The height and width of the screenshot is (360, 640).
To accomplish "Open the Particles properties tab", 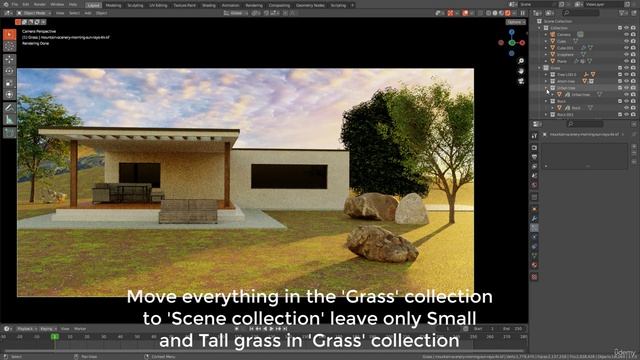I will 534,228.
